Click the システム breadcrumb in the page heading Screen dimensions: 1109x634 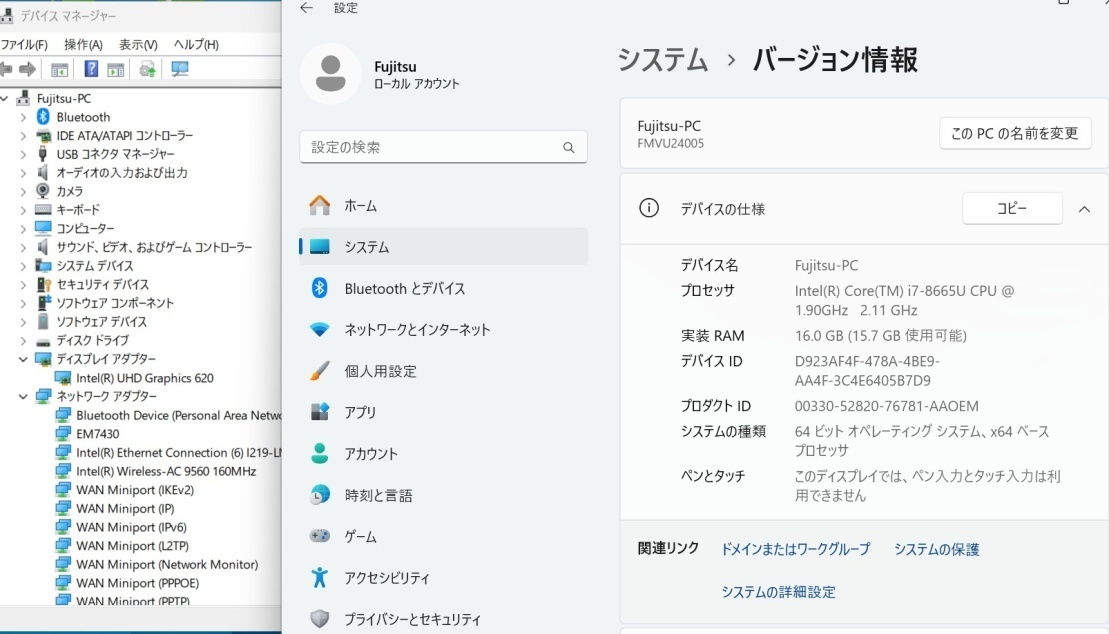click(x=663, y=59)
